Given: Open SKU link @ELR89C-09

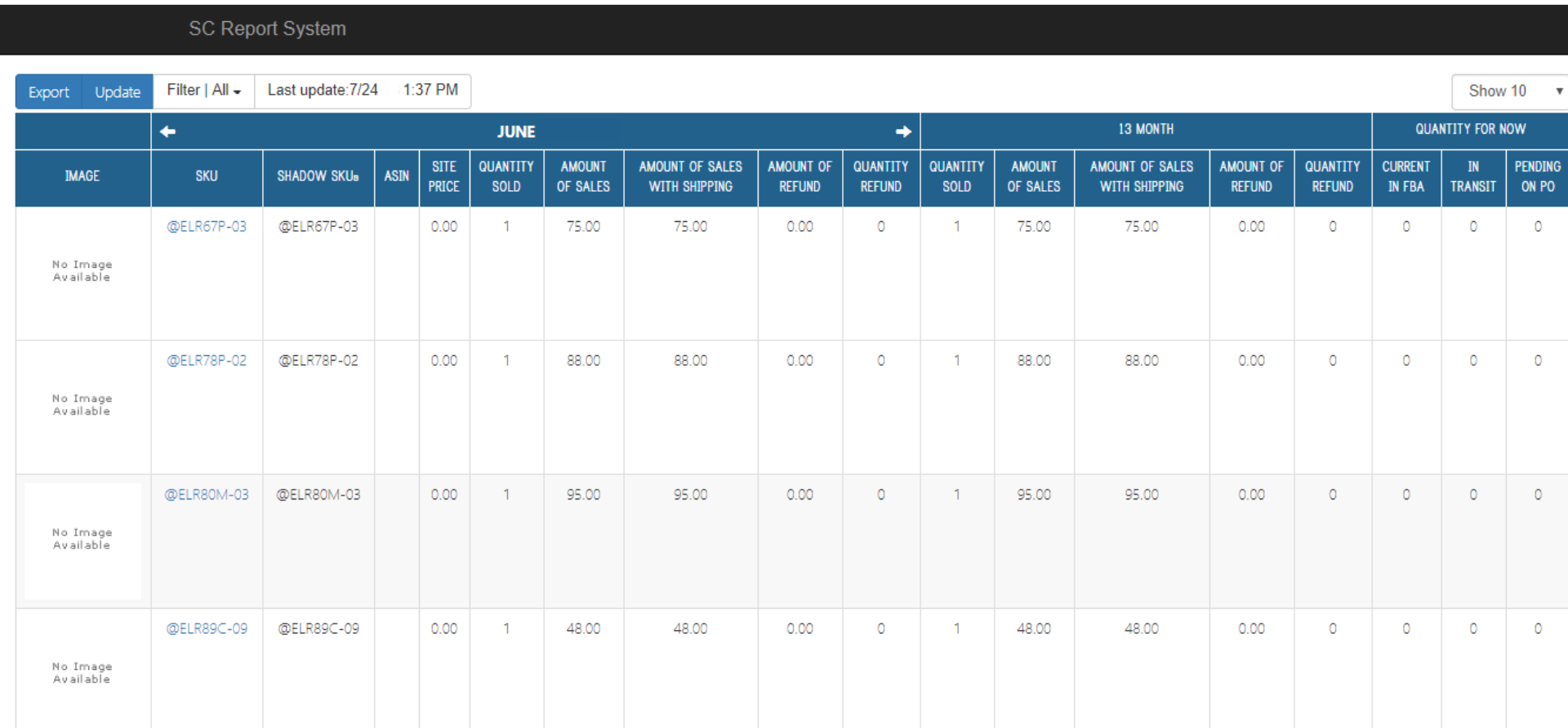Looking at the screenshot, I should 207,628.
